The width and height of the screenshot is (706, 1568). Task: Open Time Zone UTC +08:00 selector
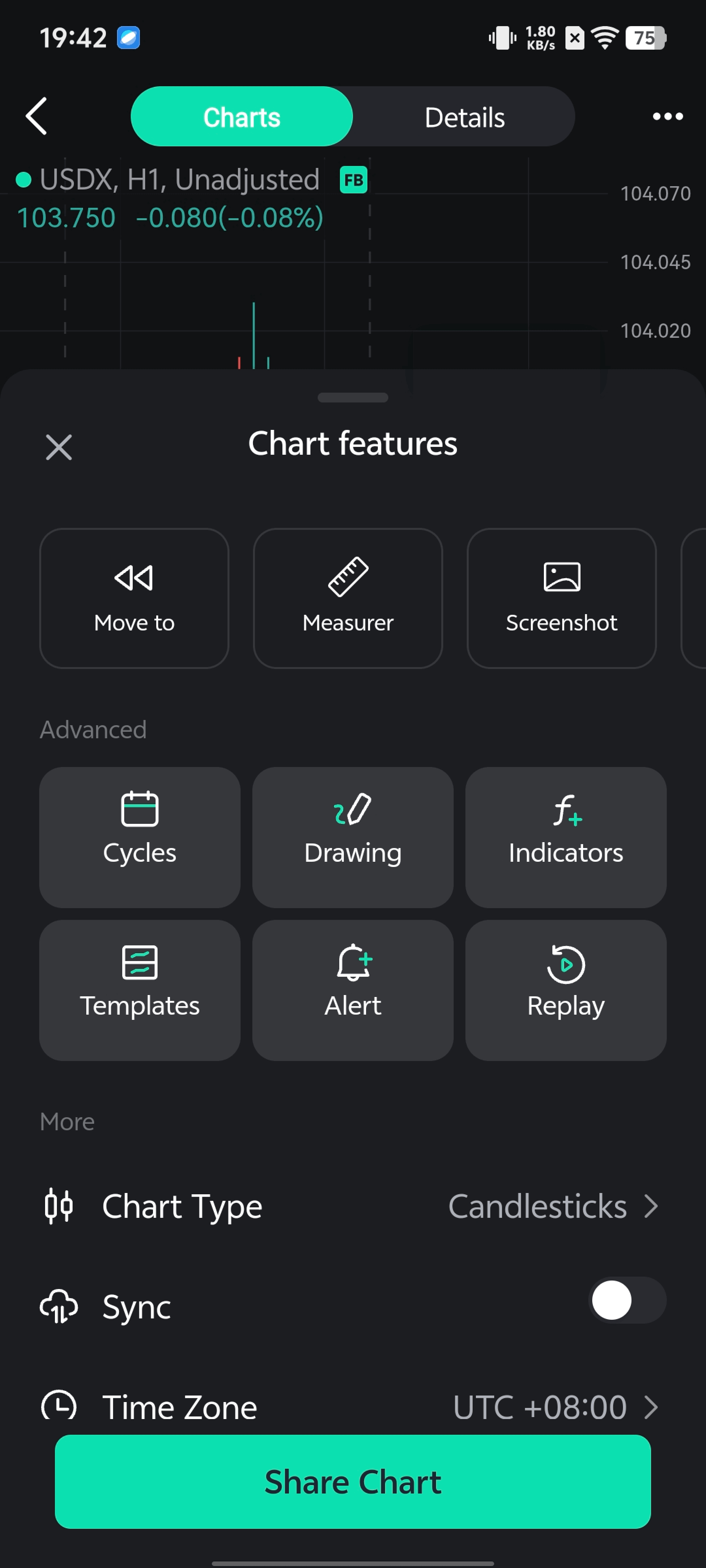point(554,1407)
